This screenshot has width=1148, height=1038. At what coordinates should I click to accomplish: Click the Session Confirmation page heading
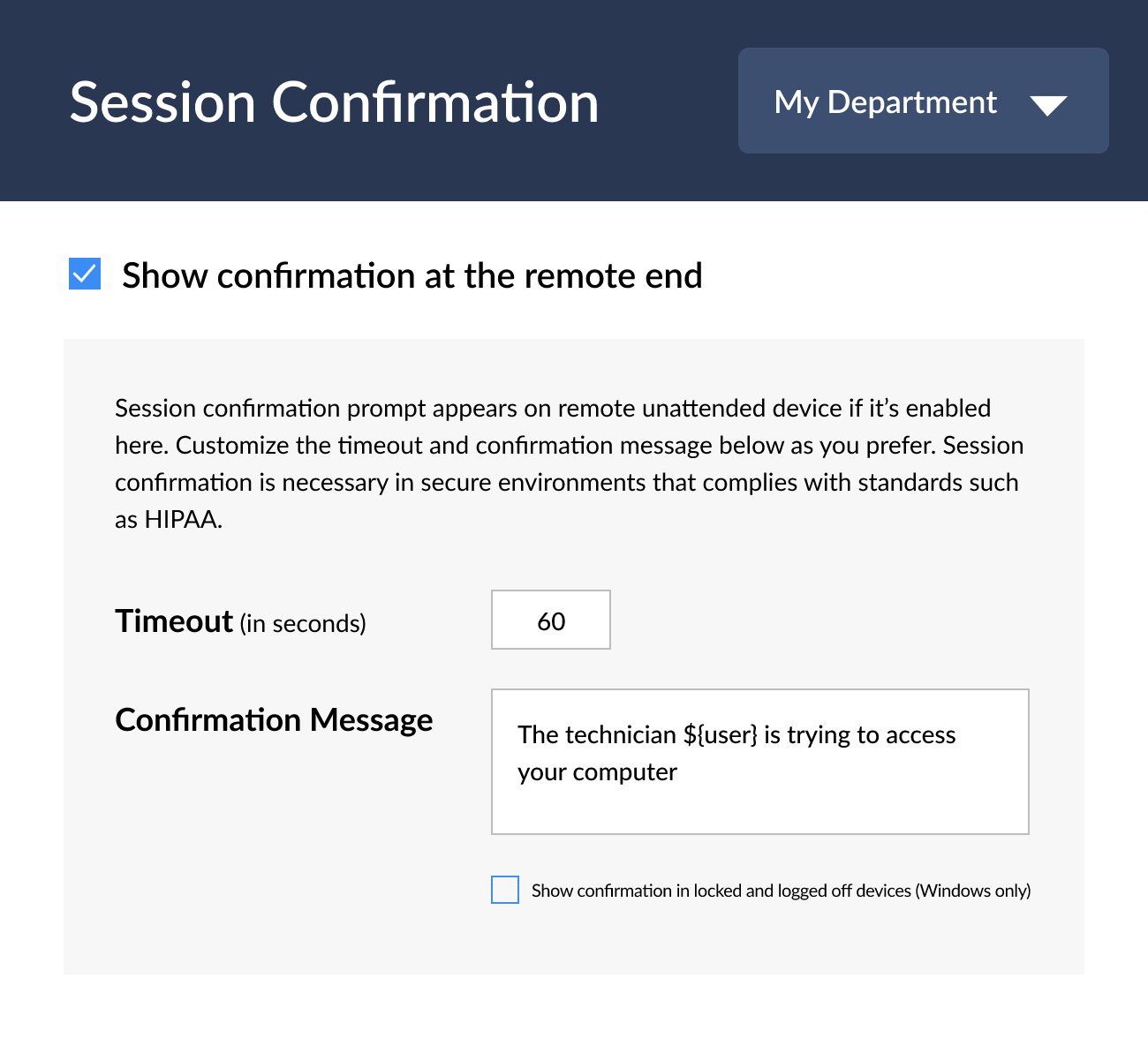pyautogui.click(x=334, y=102)
